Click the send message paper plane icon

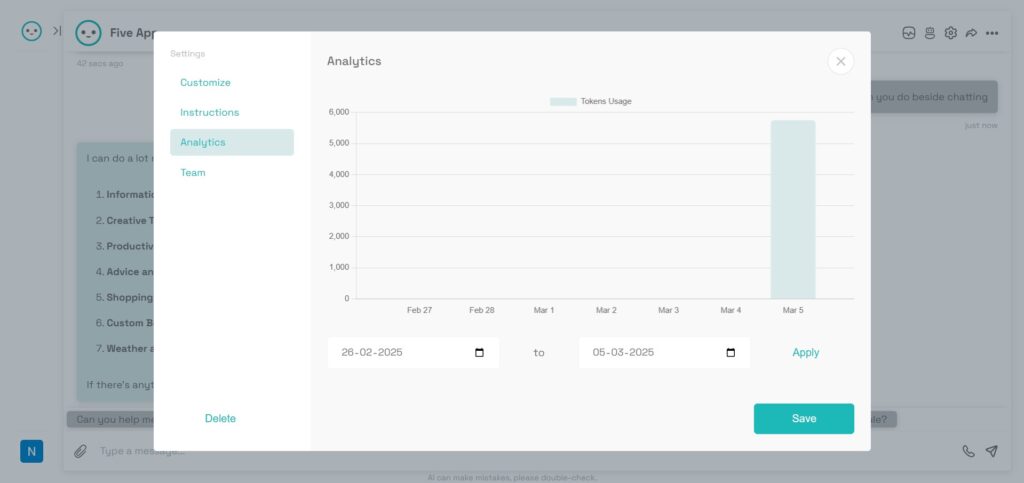coord(991,451)
